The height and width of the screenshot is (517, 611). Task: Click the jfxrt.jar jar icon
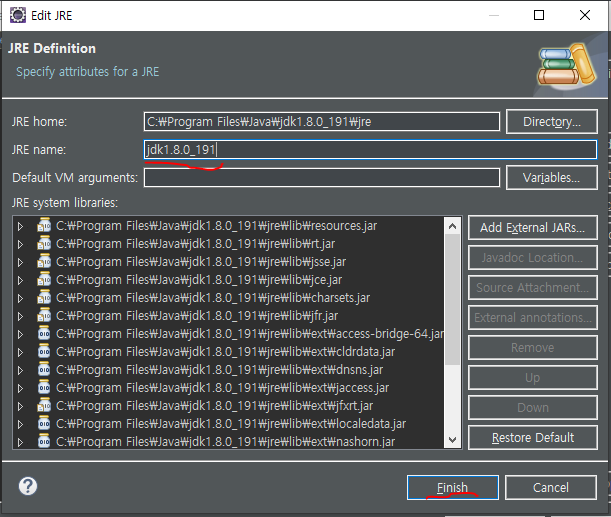coord(44,405)
